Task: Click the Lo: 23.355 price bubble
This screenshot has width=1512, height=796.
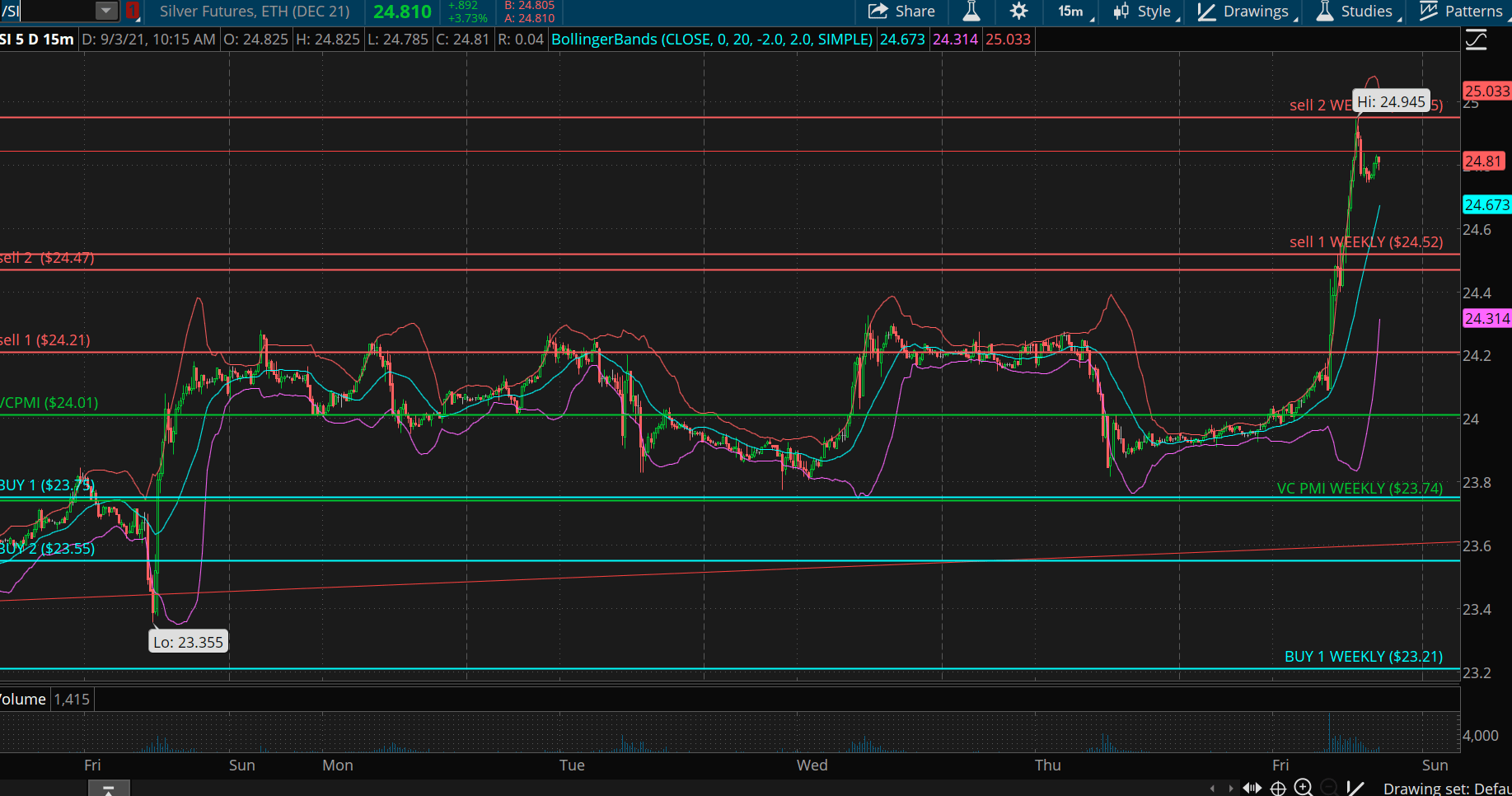Action: [x=188, y=642]
